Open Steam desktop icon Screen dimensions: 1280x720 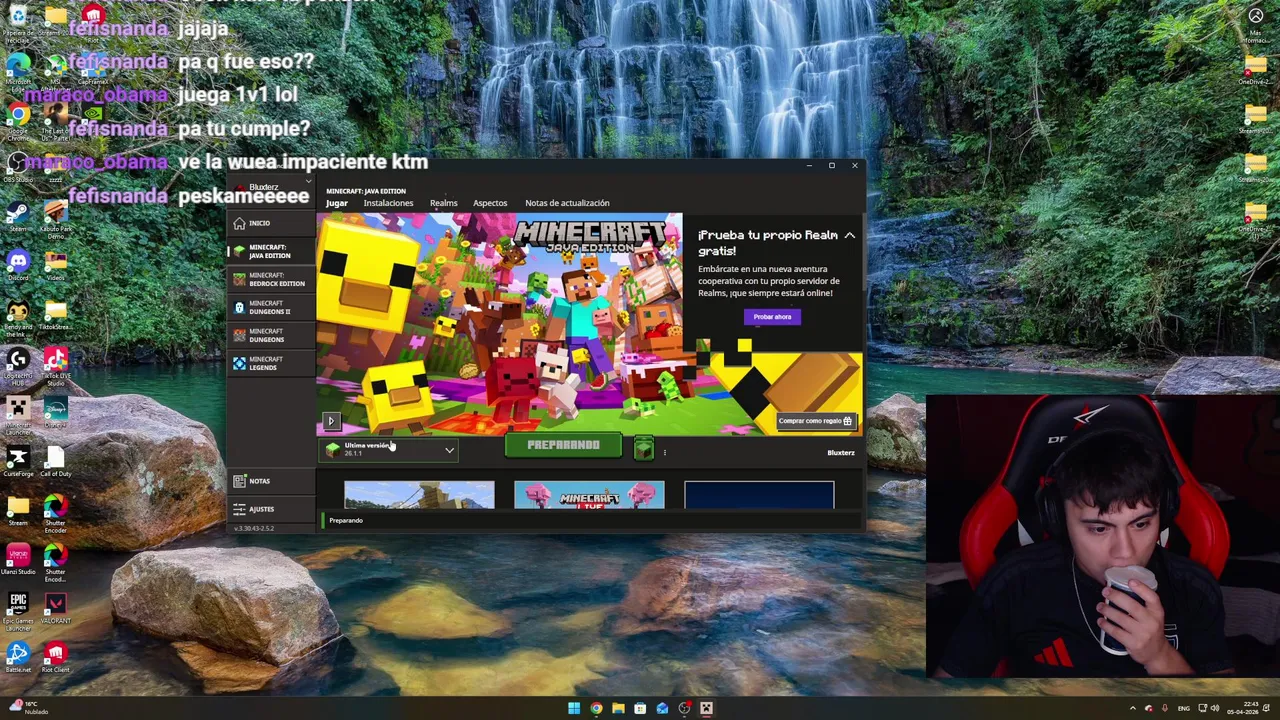[17, 217]
